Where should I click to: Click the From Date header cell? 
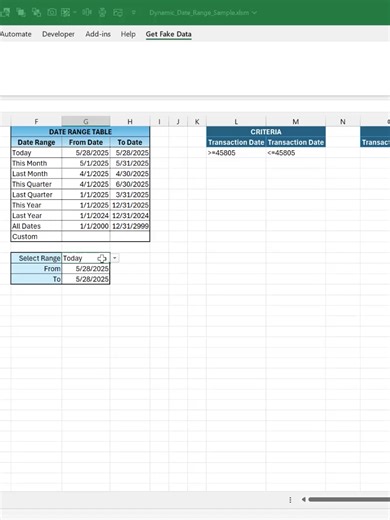tap(86, 142)
